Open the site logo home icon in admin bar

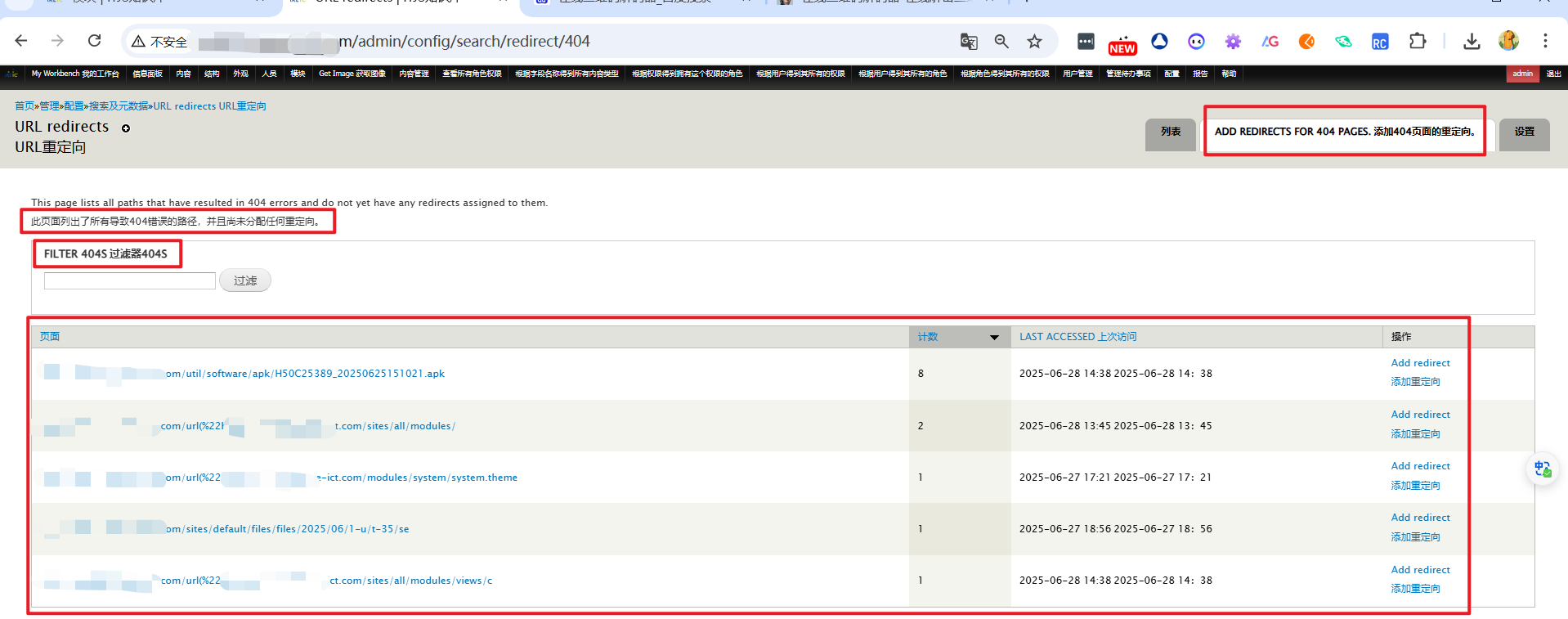point(11,74)
